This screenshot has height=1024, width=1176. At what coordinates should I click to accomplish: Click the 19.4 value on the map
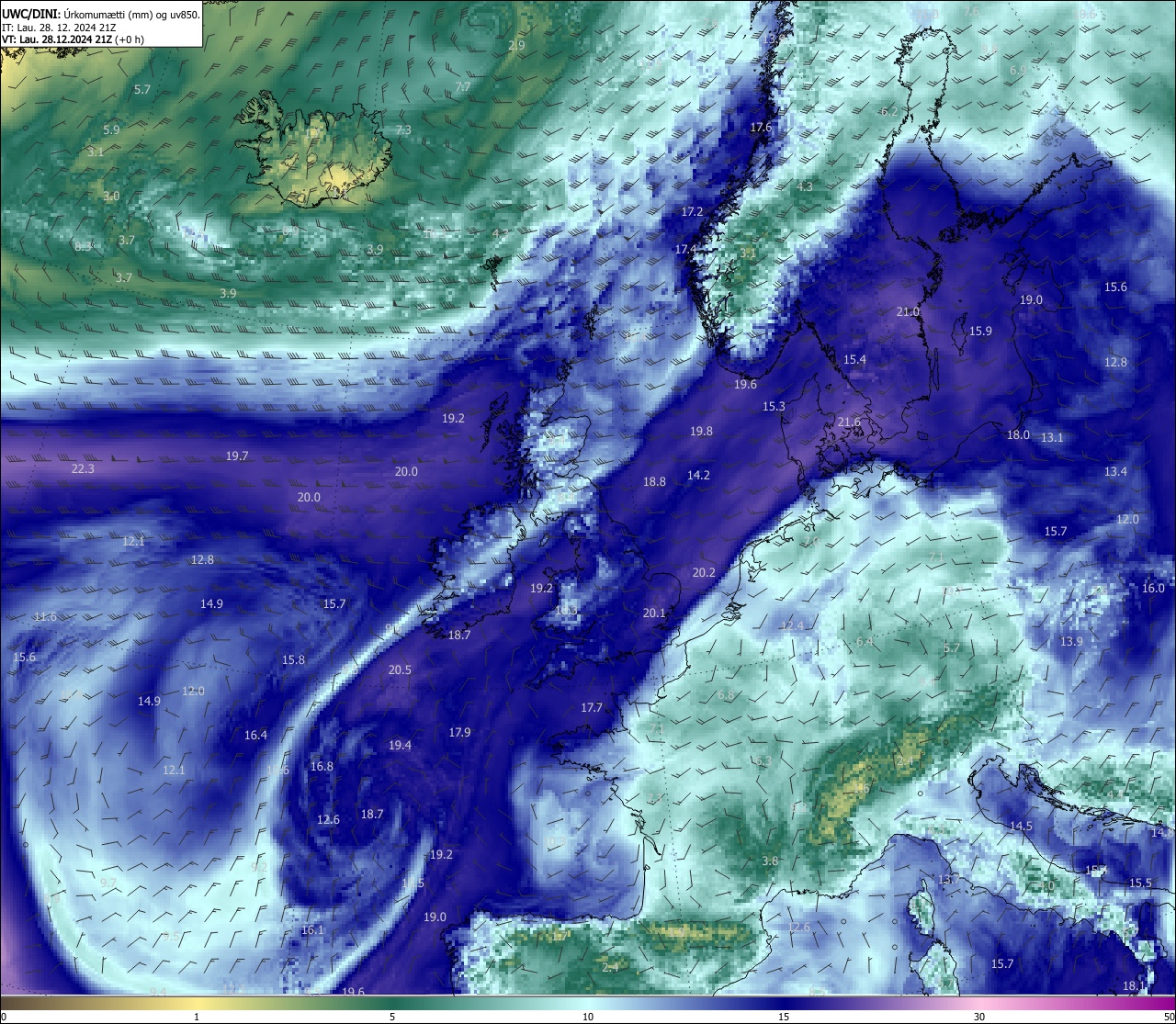click(400, 746)
